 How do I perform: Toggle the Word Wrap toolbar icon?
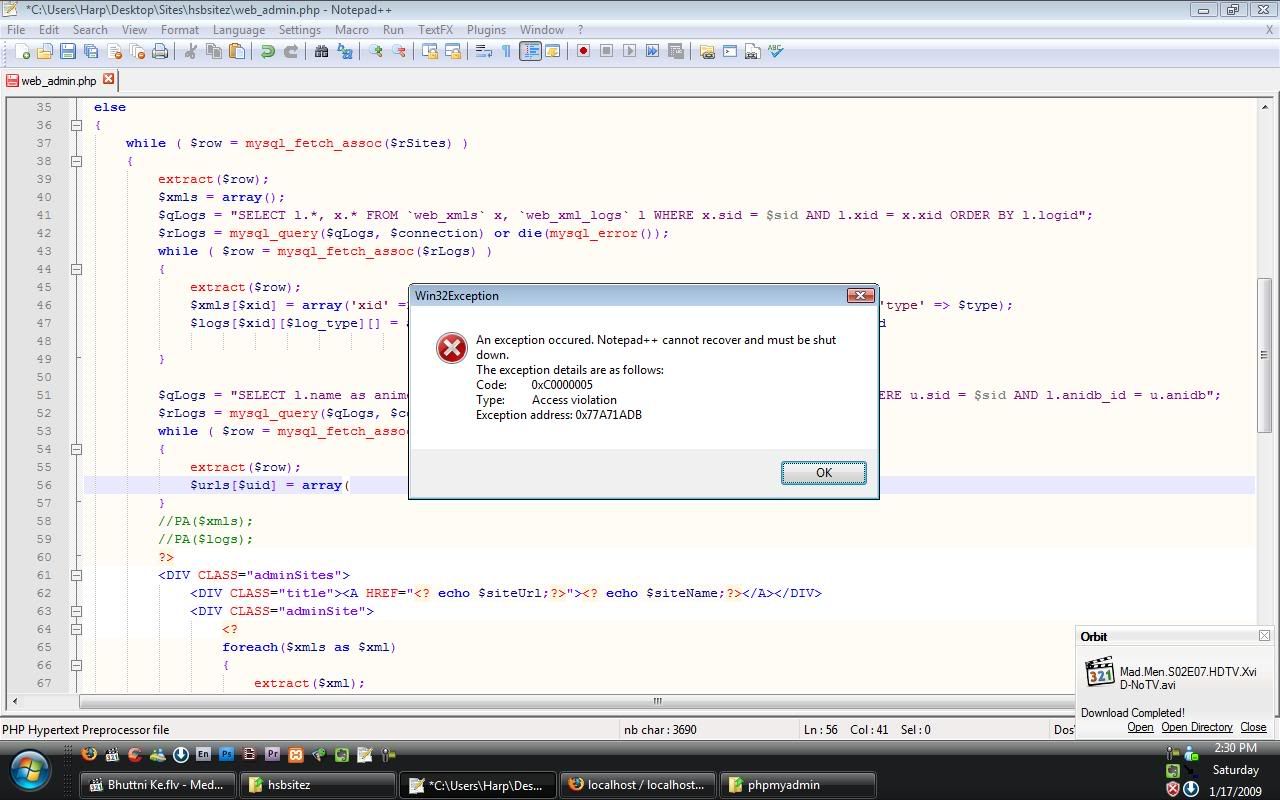[x=484, y=51]
